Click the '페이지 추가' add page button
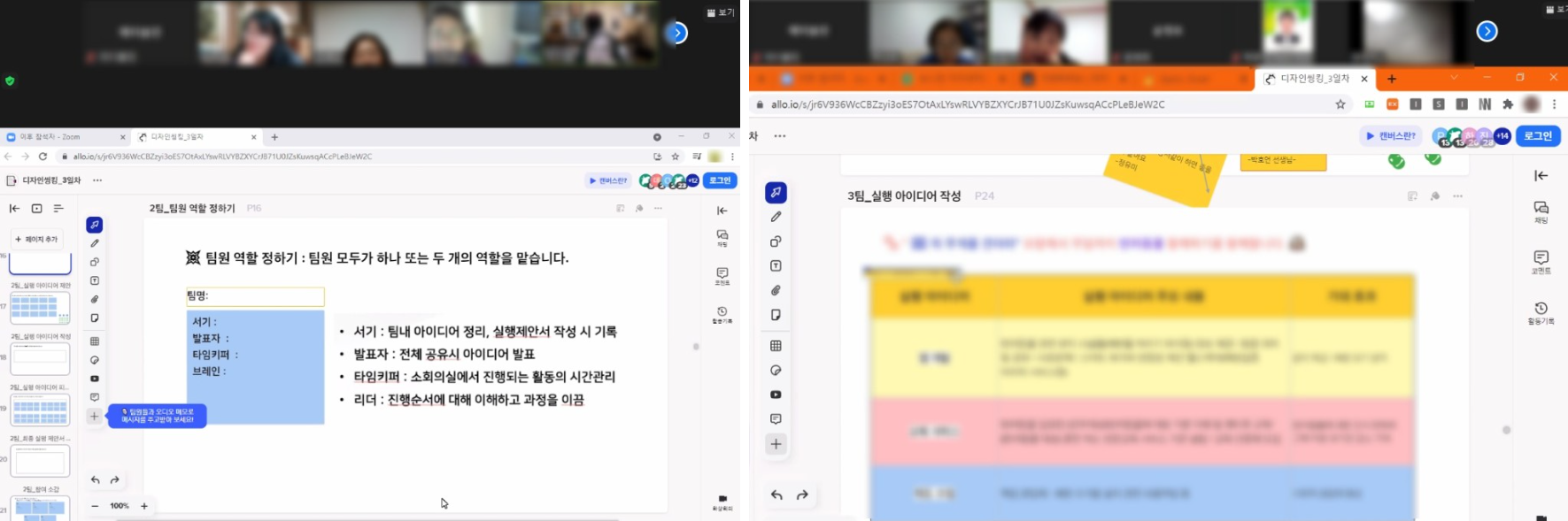This screenshot has width=1568, height=521. [36, 239]
